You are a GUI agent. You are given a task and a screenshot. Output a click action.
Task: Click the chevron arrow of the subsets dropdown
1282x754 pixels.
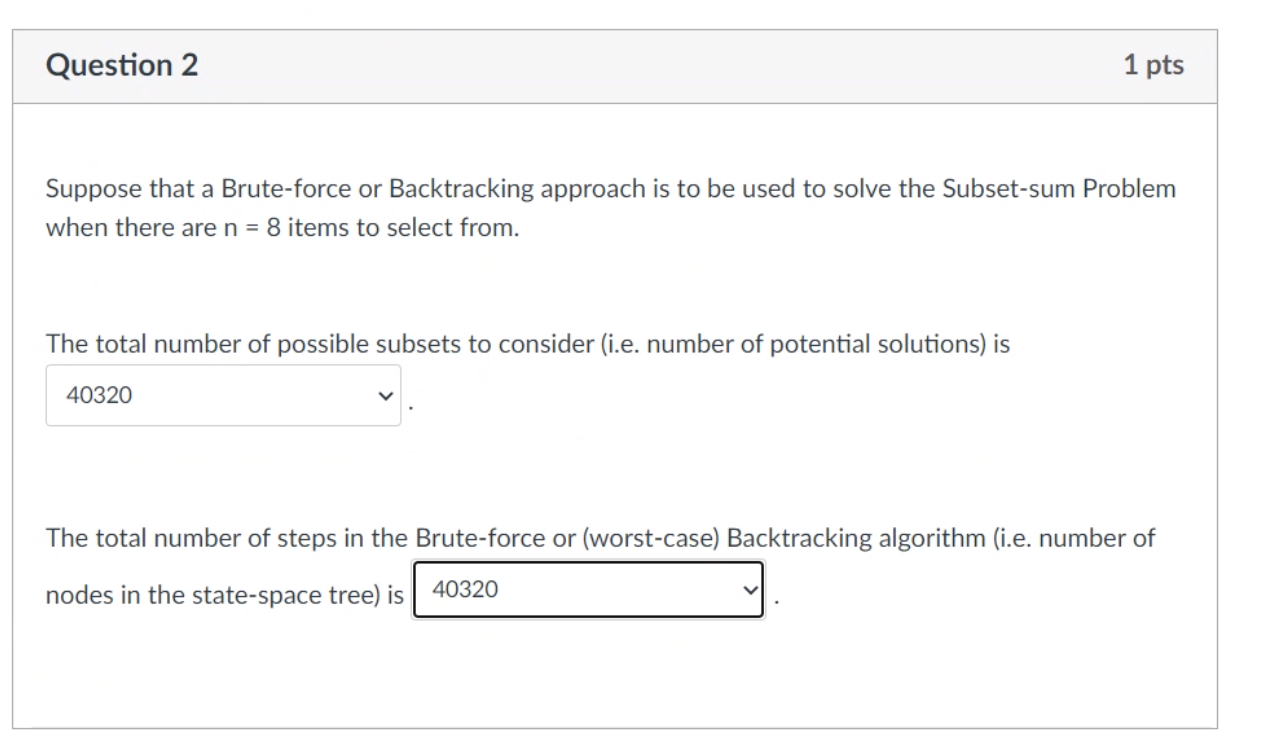coord(382,396)
